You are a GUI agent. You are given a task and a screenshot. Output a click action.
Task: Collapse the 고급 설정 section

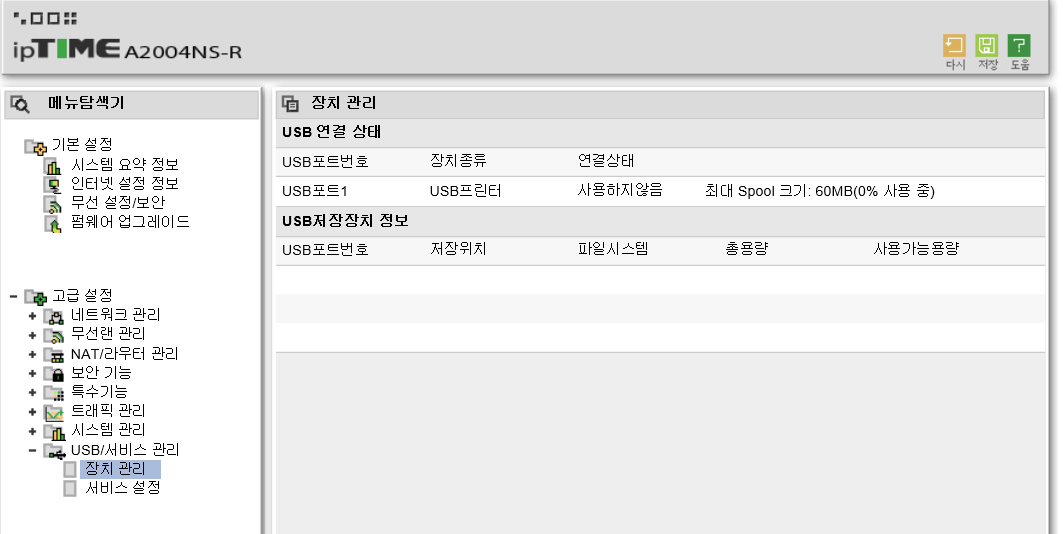click(x=13, y=296)
